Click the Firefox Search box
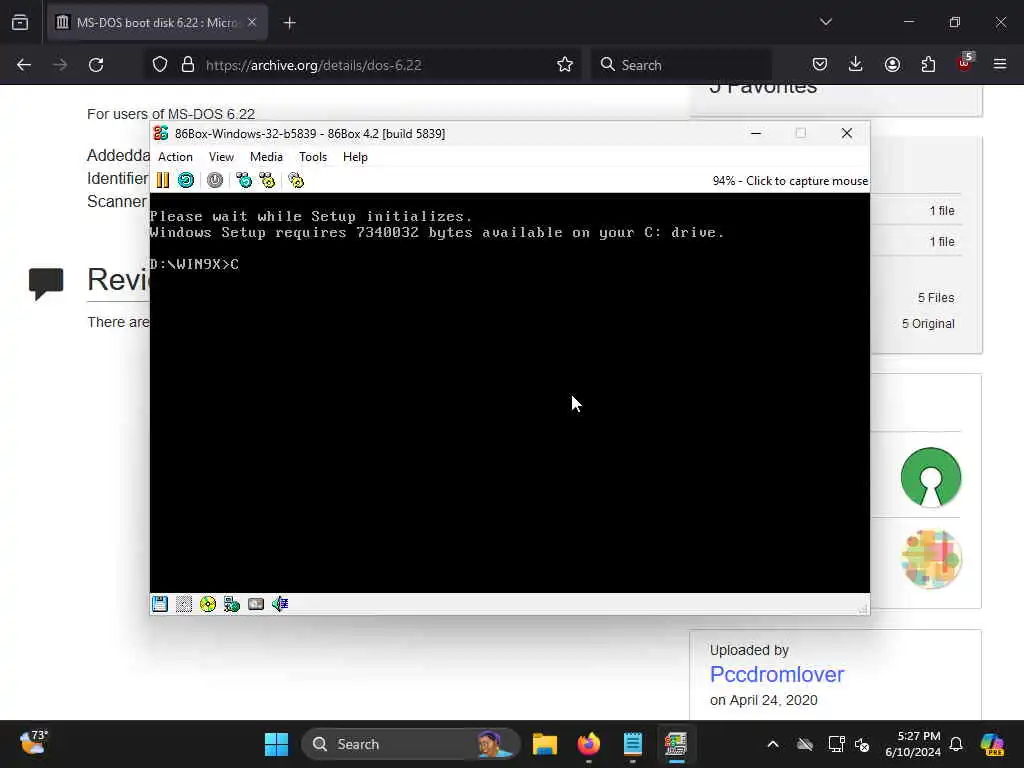This screenshot has width=1024, height=768. point(681,65)
